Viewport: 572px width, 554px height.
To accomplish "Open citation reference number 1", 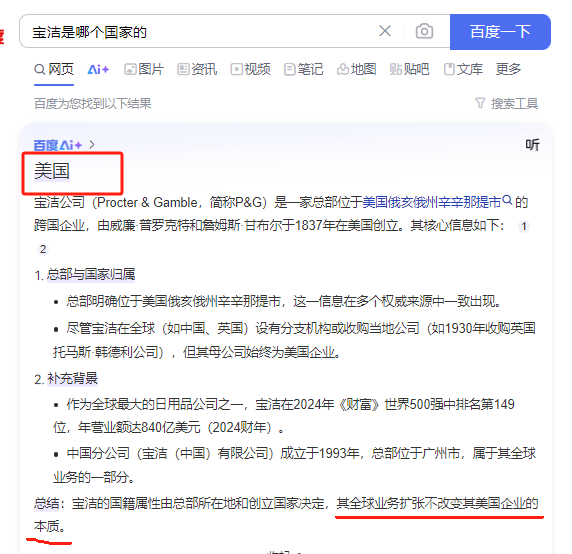I will point(524,226).
